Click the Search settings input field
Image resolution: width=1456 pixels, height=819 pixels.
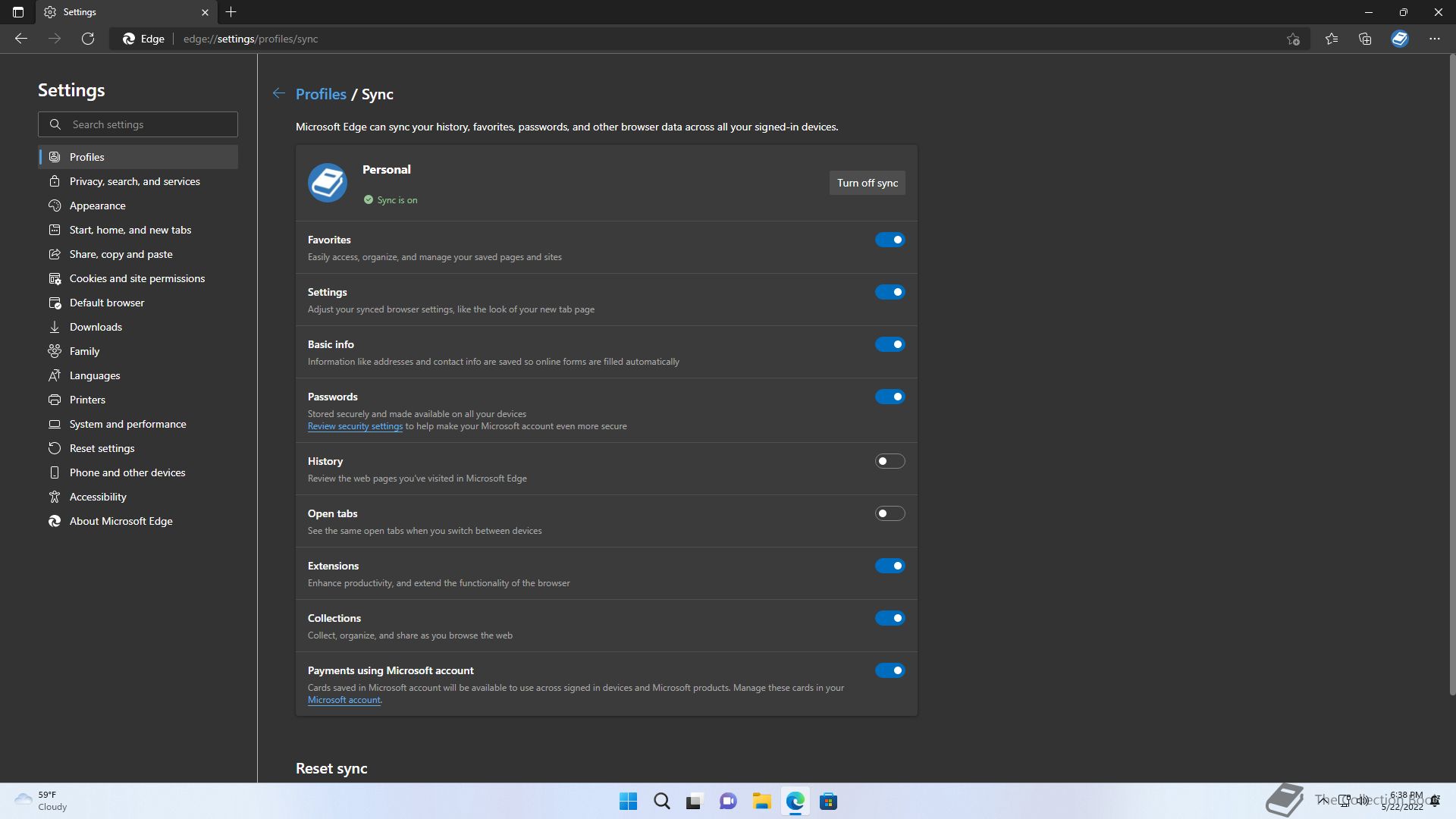pos(138,124)
